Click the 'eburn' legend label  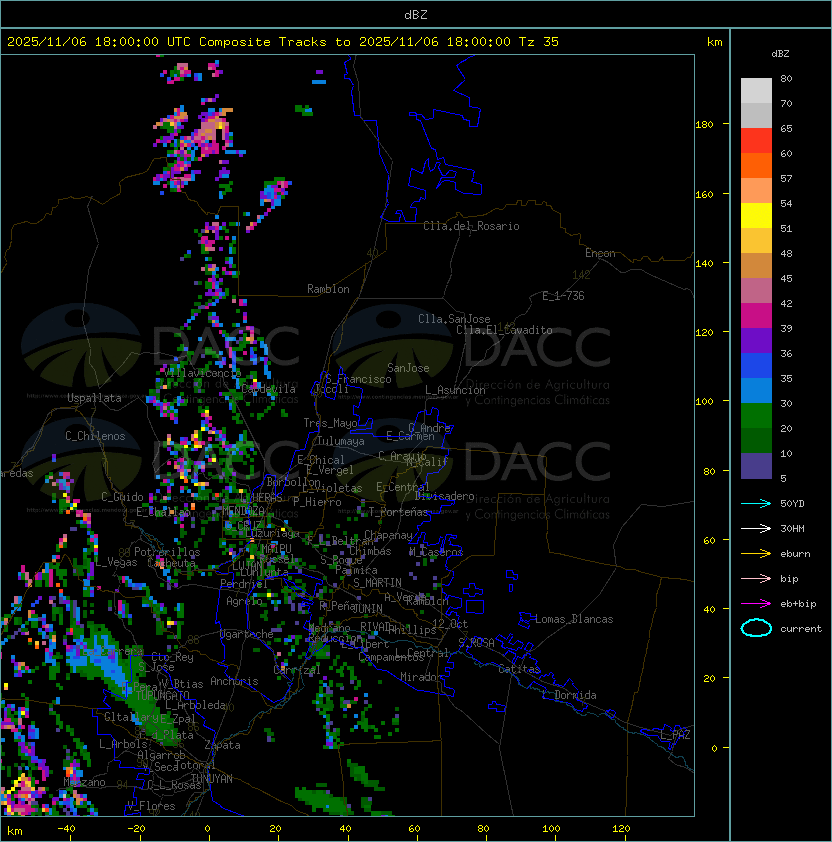(x=795, y=554)
